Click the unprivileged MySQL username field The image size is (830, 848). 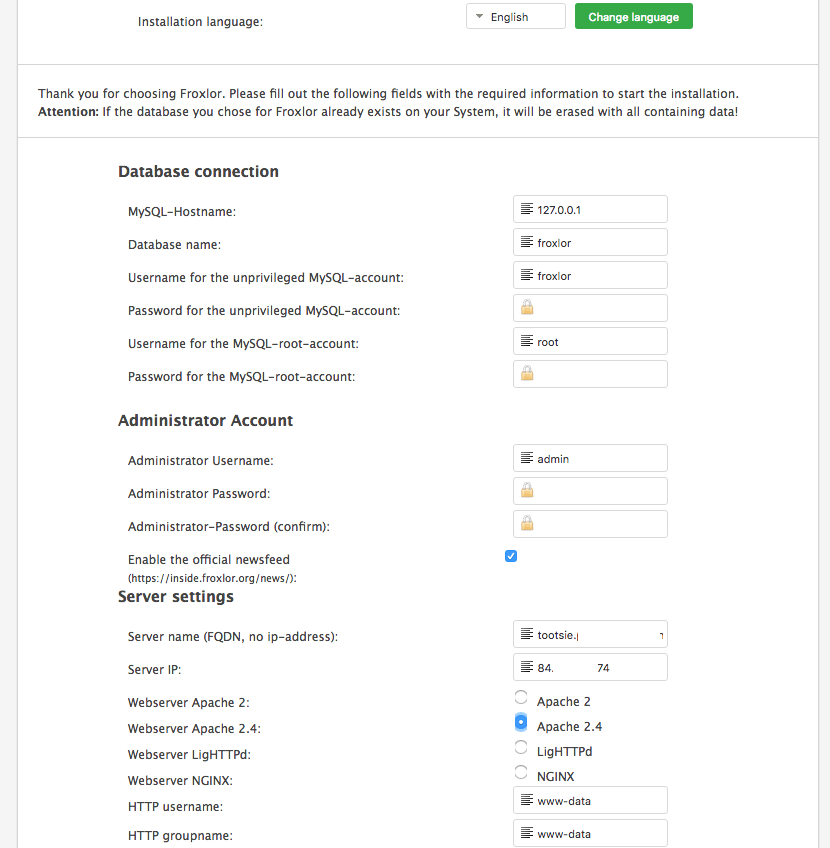tap(600, 276)
